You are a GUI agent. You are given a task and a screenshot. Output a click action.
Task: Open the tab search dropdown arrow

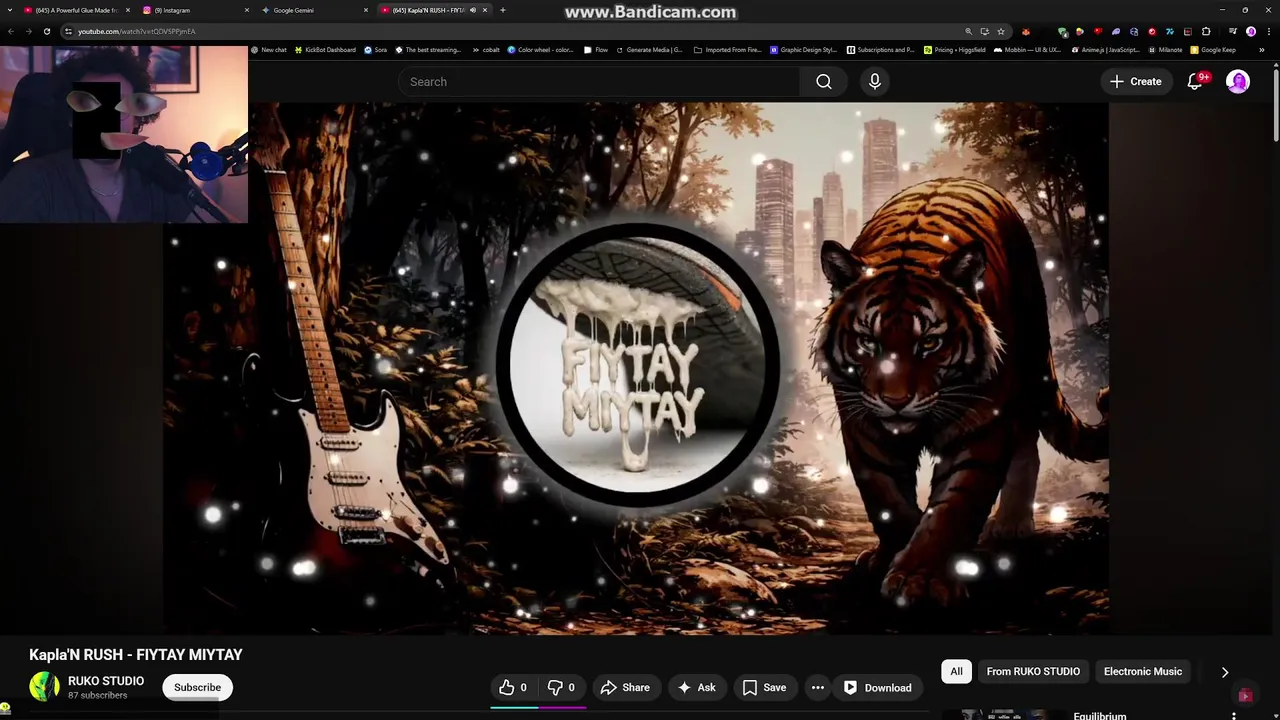pos(10,10)
